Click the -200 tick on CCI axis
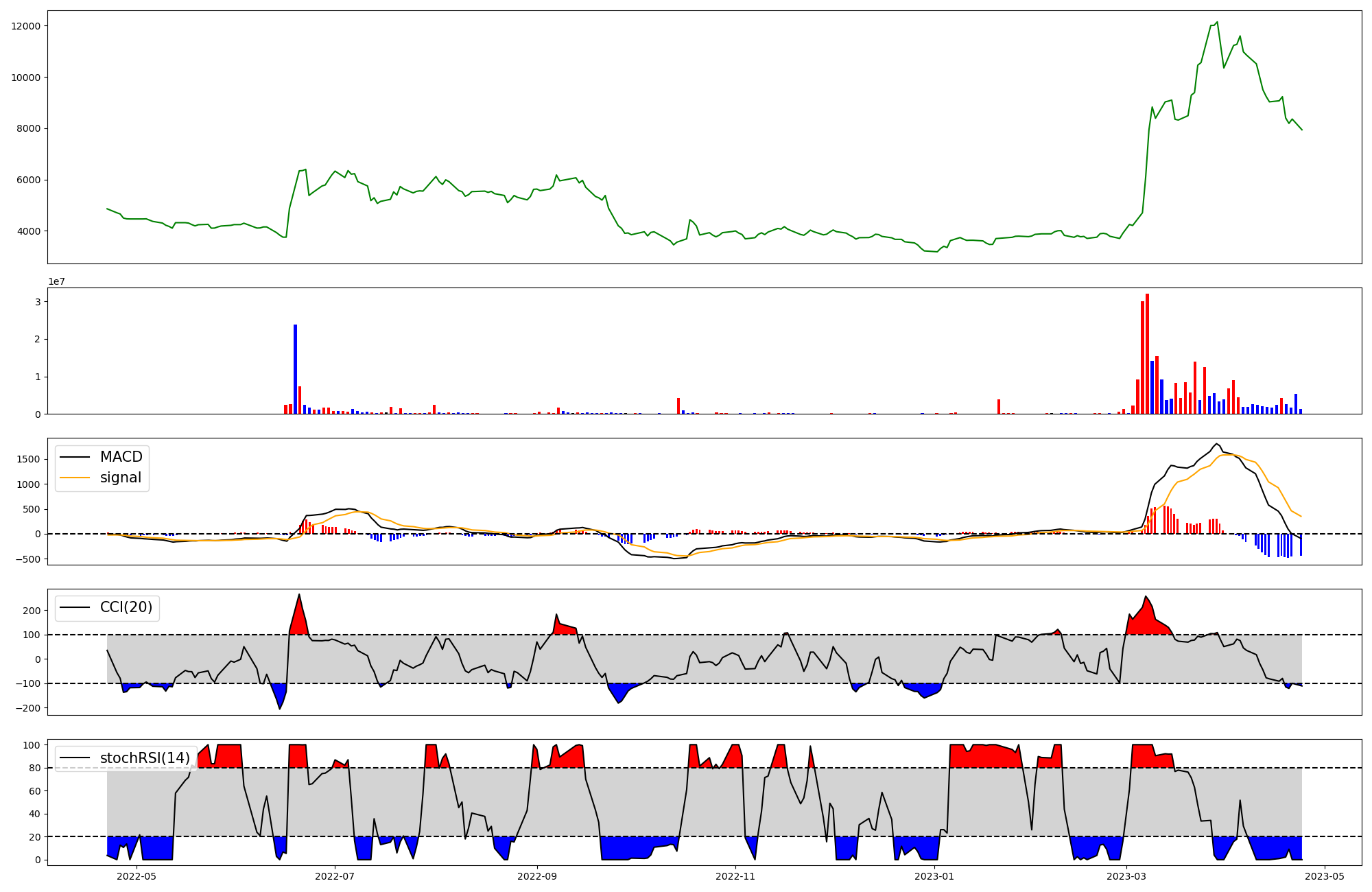Screen dimensions: 1372x892 coord(29,708)
